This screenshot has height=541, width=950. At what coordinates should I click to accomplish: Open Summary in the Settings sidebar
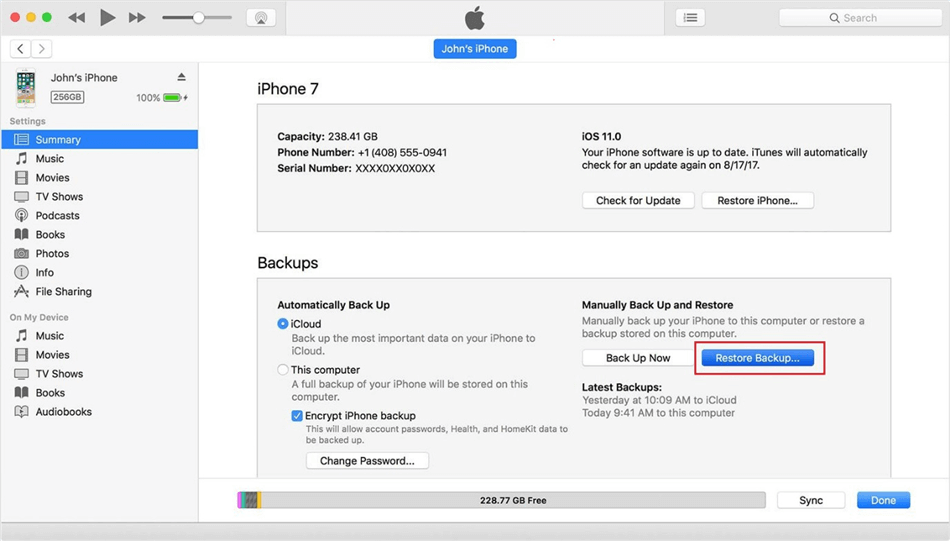(x=99, y=139)
